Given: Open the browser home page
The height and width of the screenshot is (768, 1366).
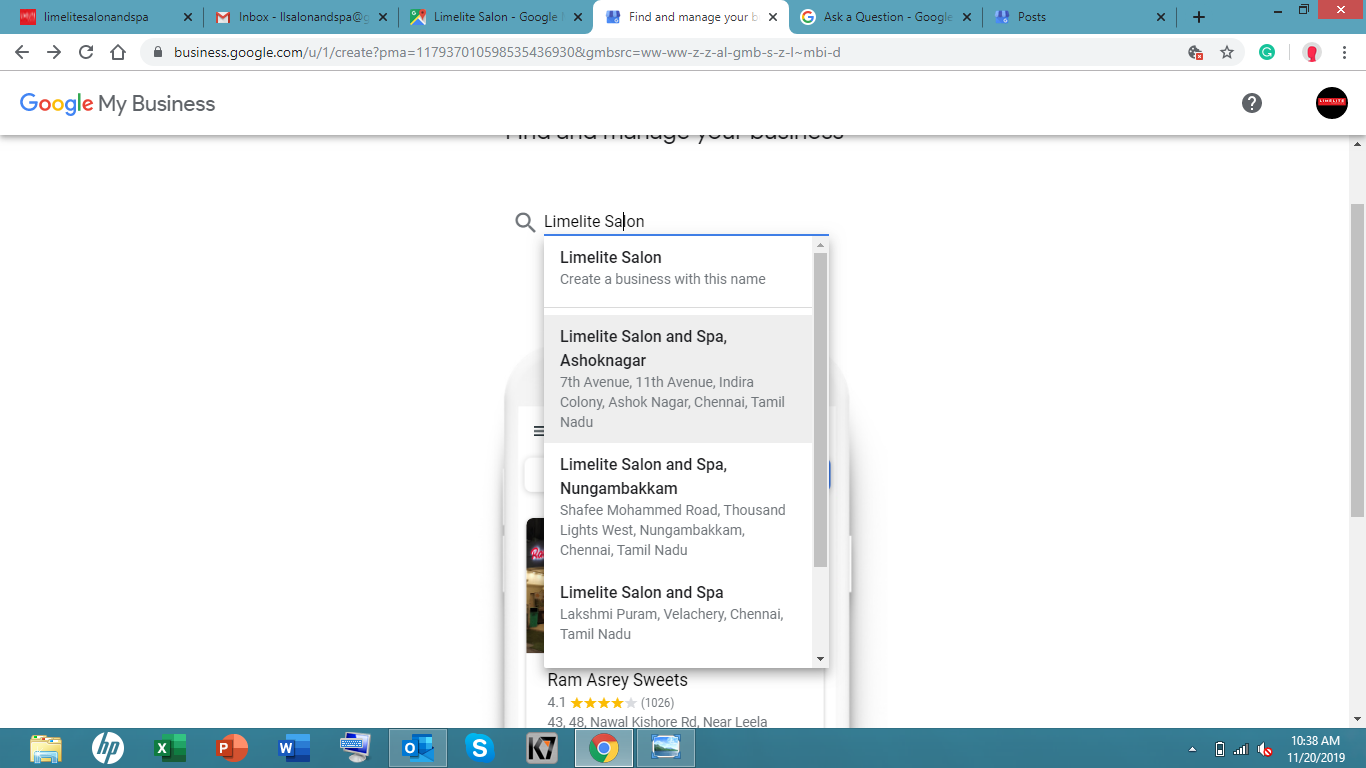Looking at the screenshot, I should 118,52.
